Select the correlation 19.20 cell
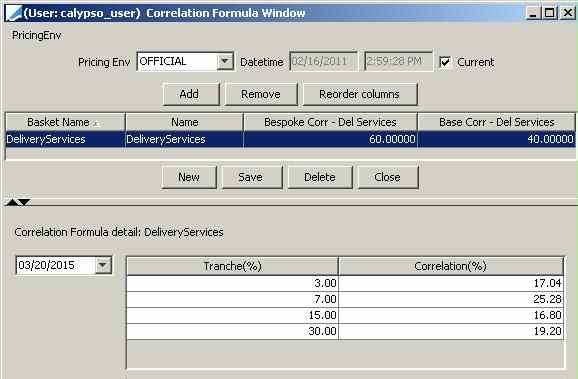 pyautogui.click(x=451, y=331)
